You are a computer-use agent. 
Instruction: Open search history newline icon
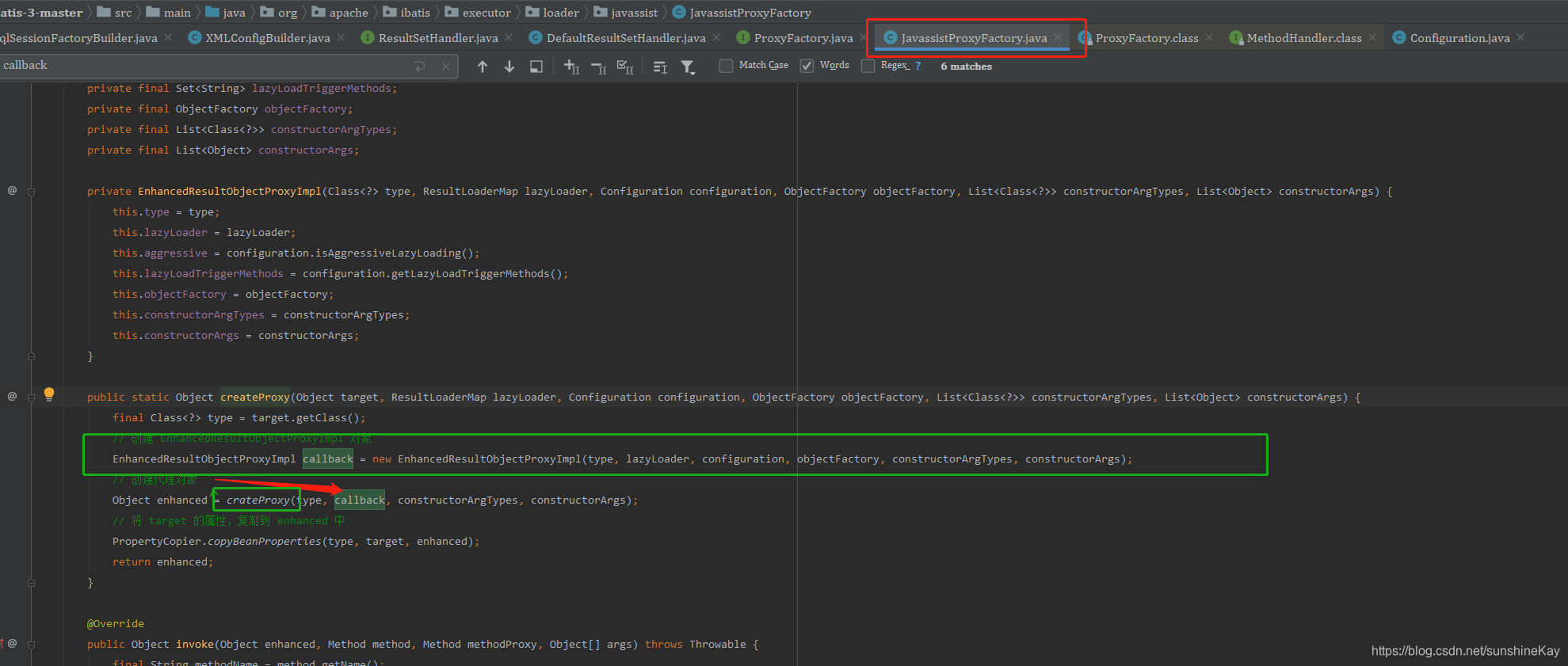pos(420,67)
